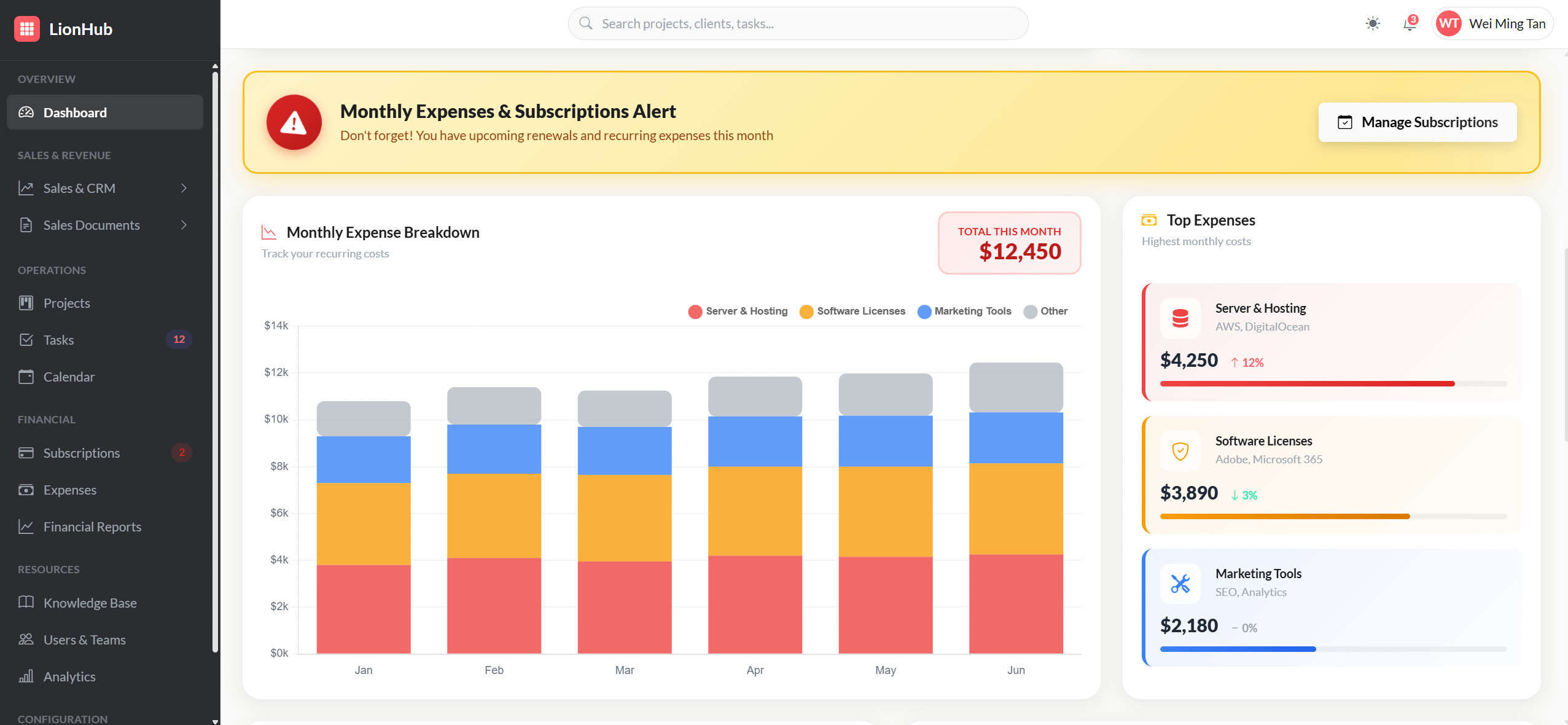
Task: Click the Calendar icon in Operations section
Action: [x=26, y=377]
